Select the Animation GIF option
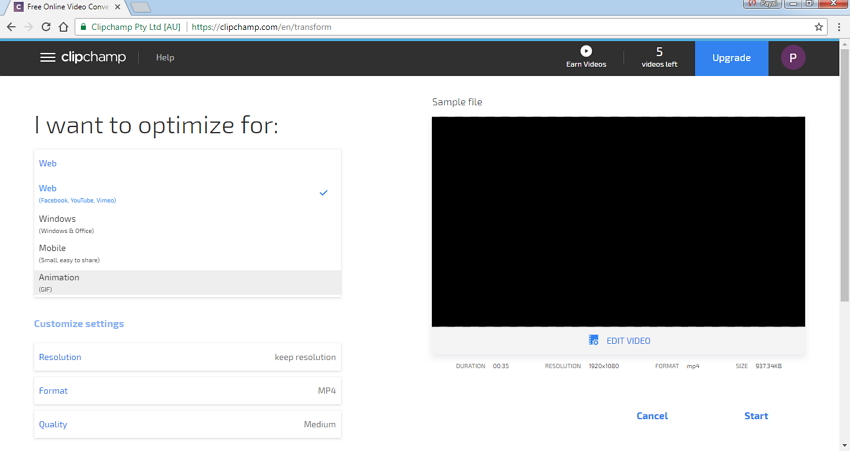This screenshot has width=850, height=451. click(x=187, y=282)
